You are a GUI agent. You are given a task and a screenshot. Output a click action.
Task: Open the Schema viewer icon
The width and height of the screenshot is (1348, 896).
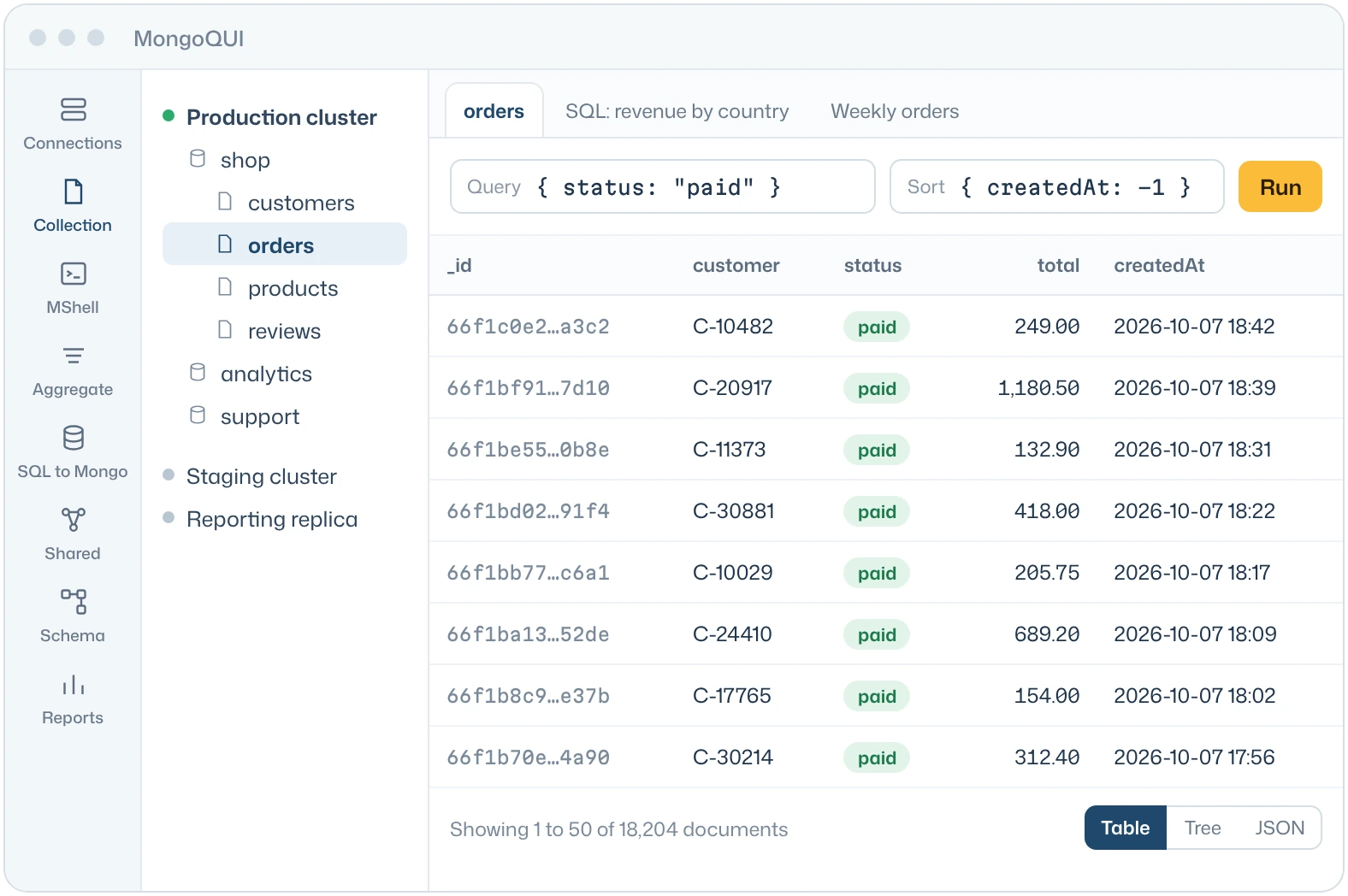pos(73,602)
